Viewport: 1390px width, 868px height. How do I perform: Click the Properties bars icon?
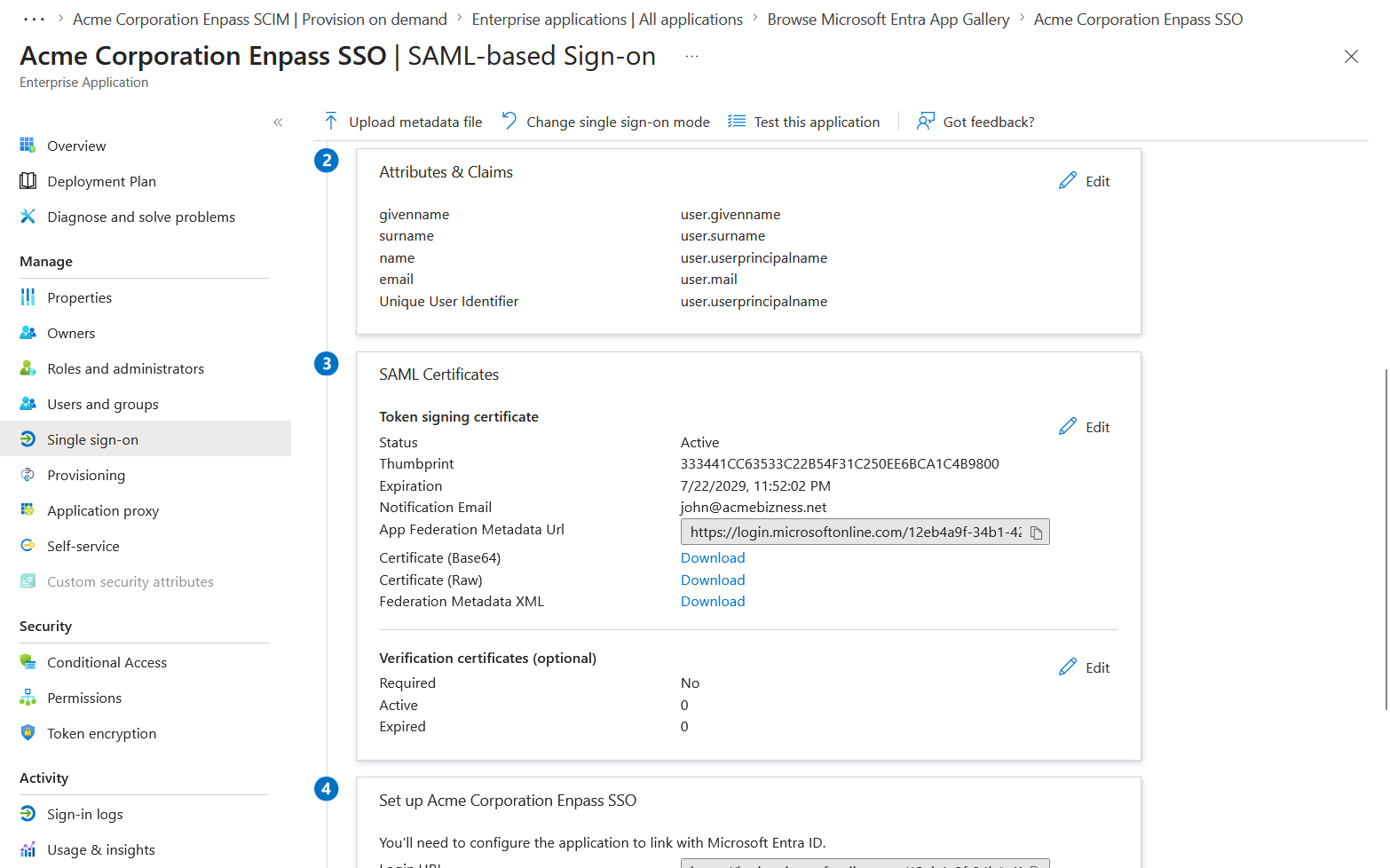coord(28,296)
